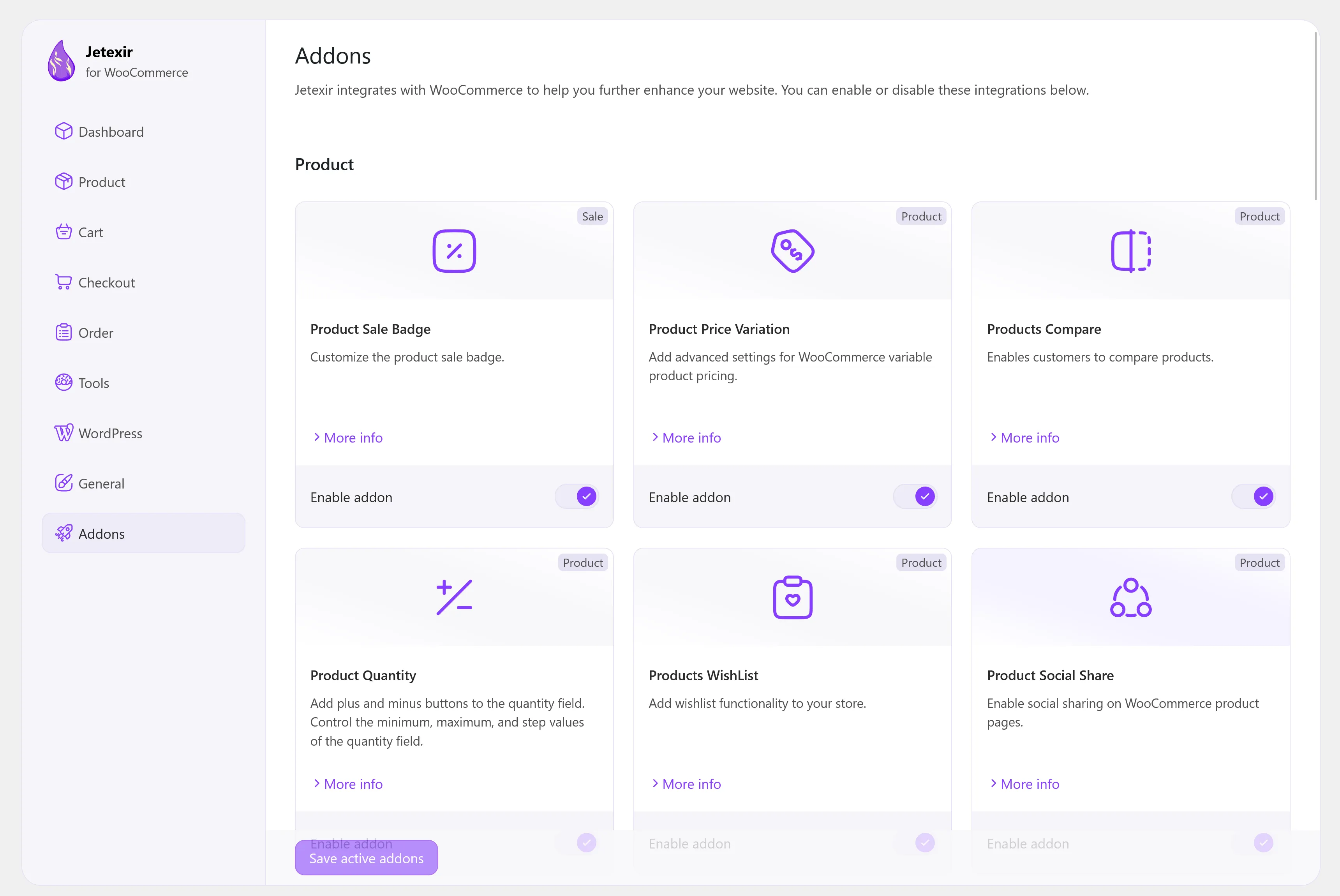Click the Dashboard cube icon
This screenshot has height=896, width=1340.
pos(63,131)
